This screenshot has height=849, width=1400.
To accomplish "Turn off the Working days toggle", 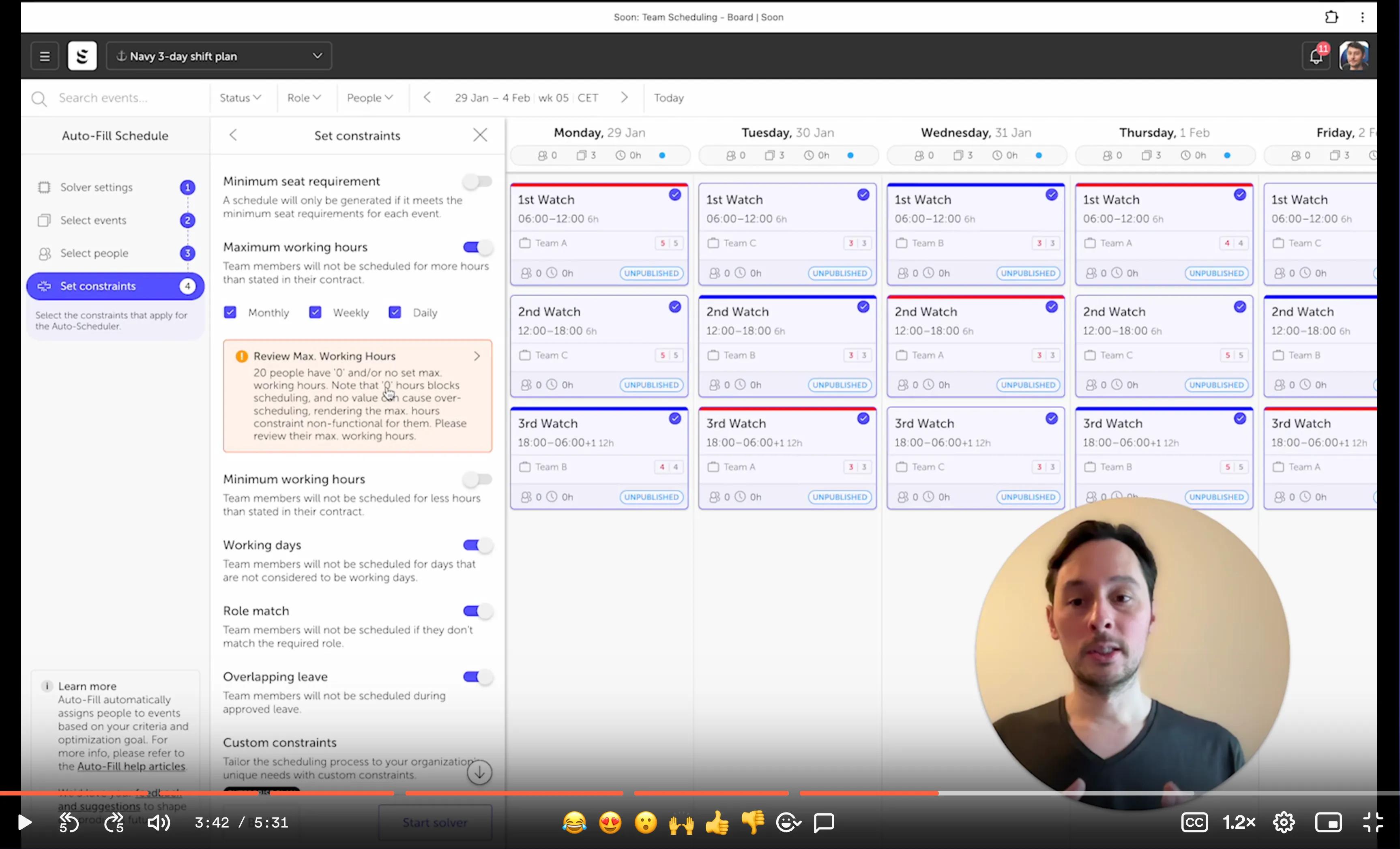I will pyautogui.click(x=477, y=545).
